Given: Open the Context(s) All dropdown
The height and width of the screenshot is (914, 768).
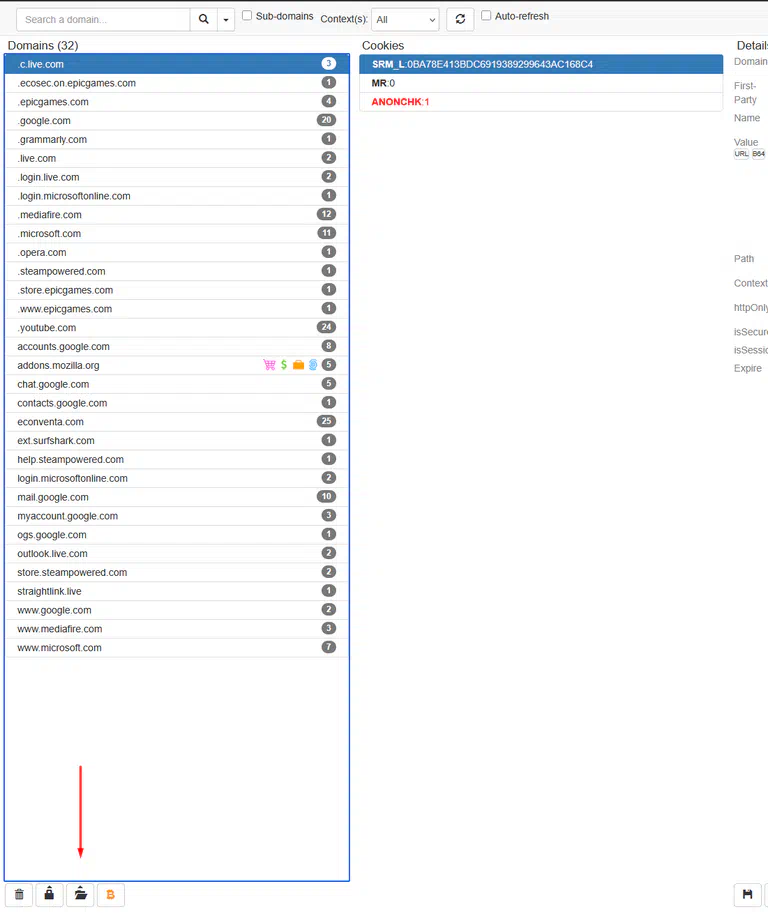Looking at the screenshot, I should tap(405, 19).
